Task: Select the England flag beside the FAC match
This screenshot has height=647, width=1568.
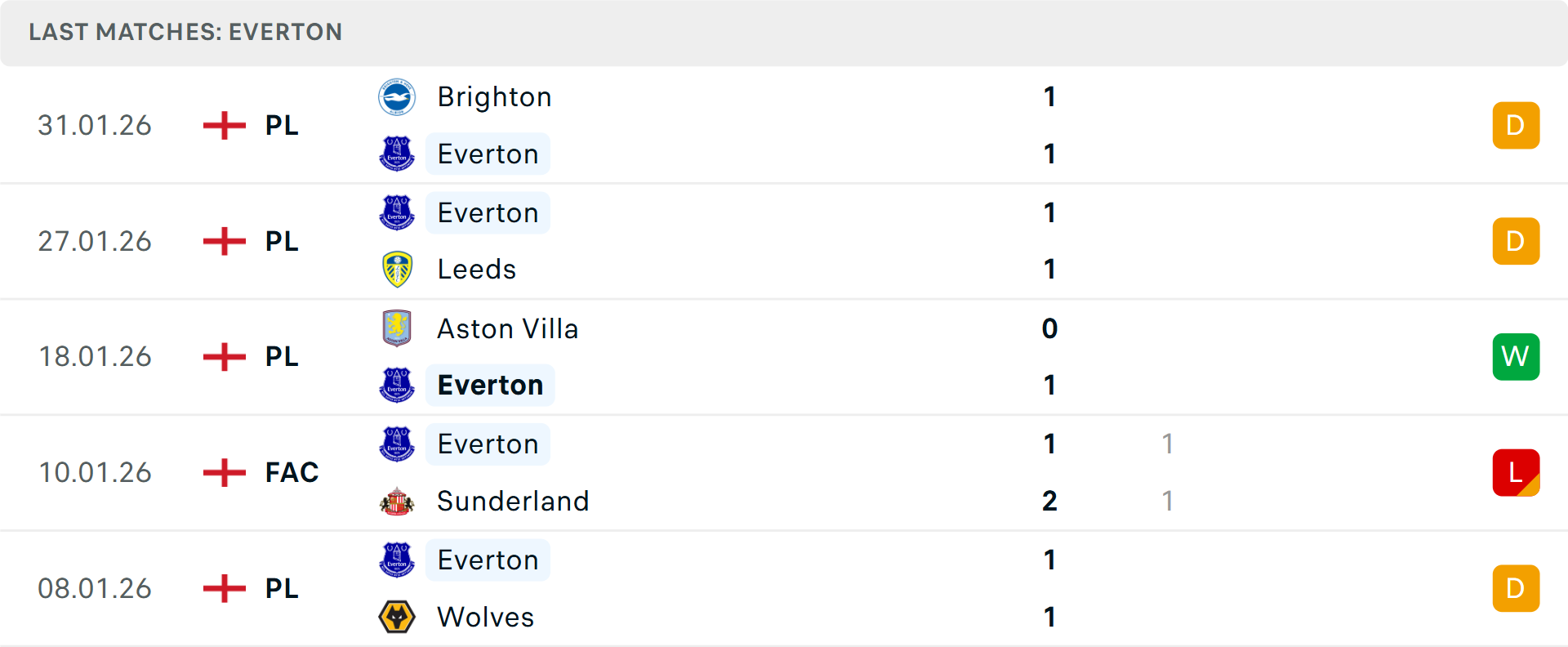Action: click(223, 472)
